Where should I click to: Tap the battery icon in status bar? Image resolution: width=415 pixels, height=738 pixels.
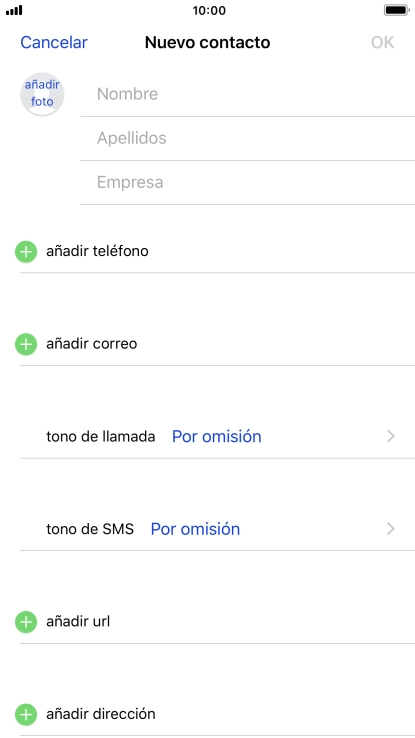tap(397, 10)
